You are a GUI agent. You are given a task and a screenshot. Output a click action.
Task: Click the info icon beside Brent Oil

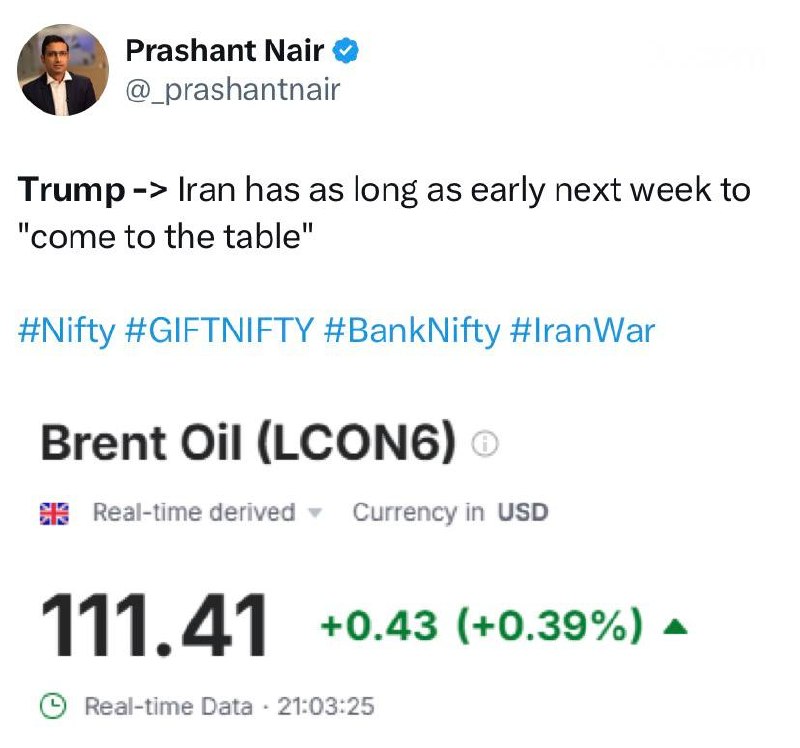484,443
